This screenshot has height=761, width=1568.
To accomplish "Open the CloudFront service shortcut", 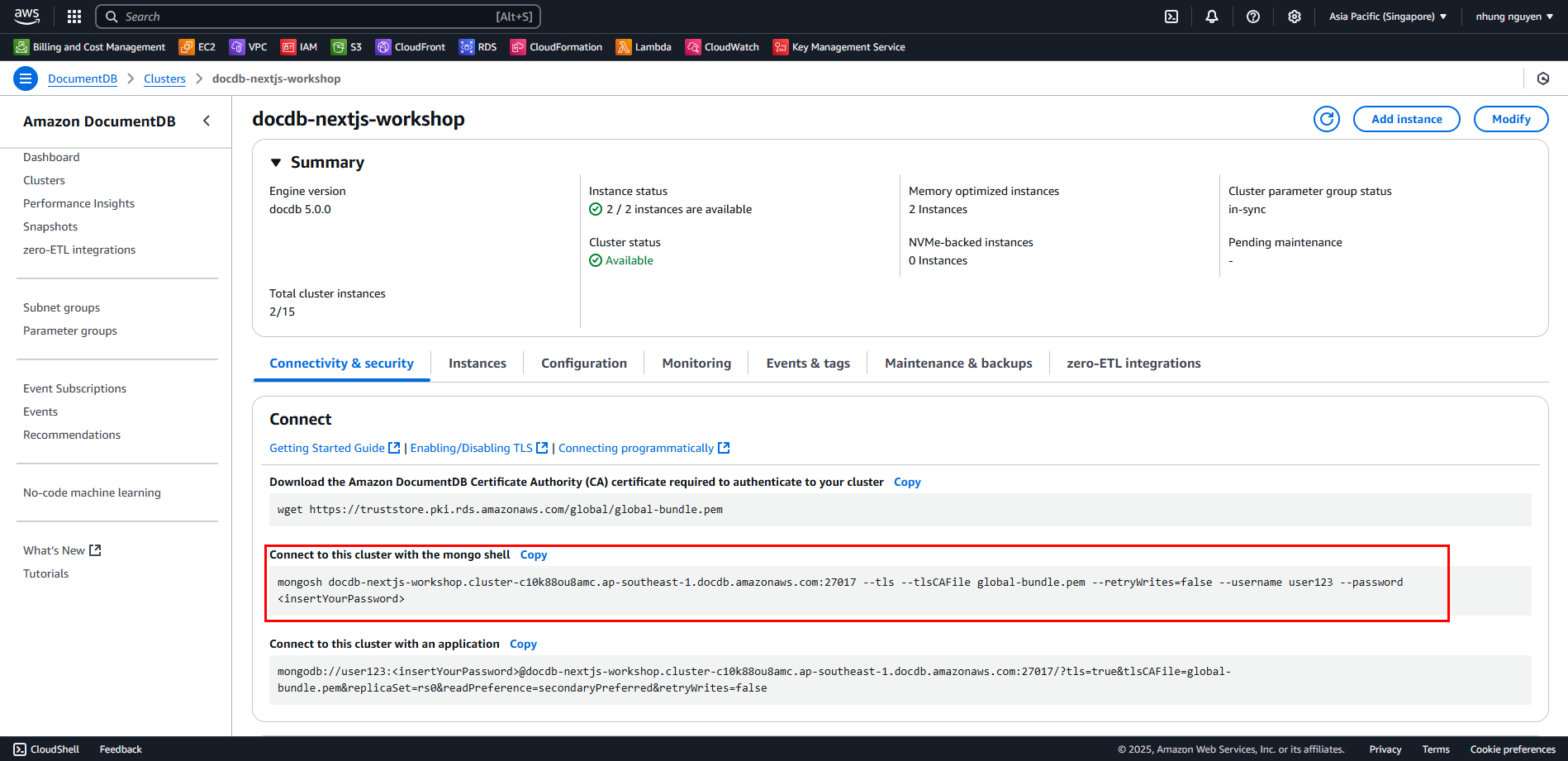I will tap(411, 47).
